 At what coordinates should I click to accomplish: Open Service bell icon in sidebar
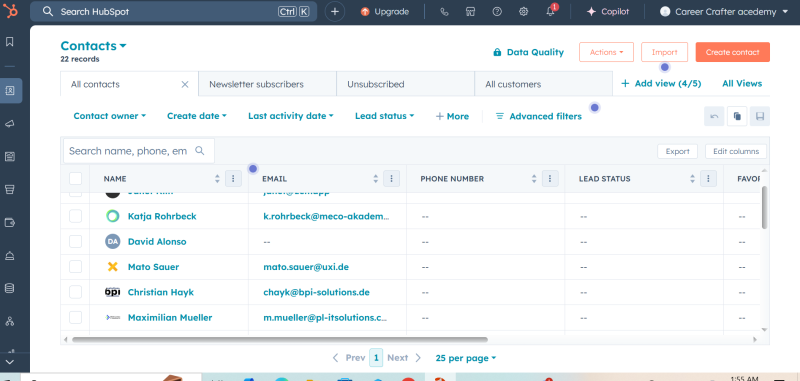coord(10,256)
